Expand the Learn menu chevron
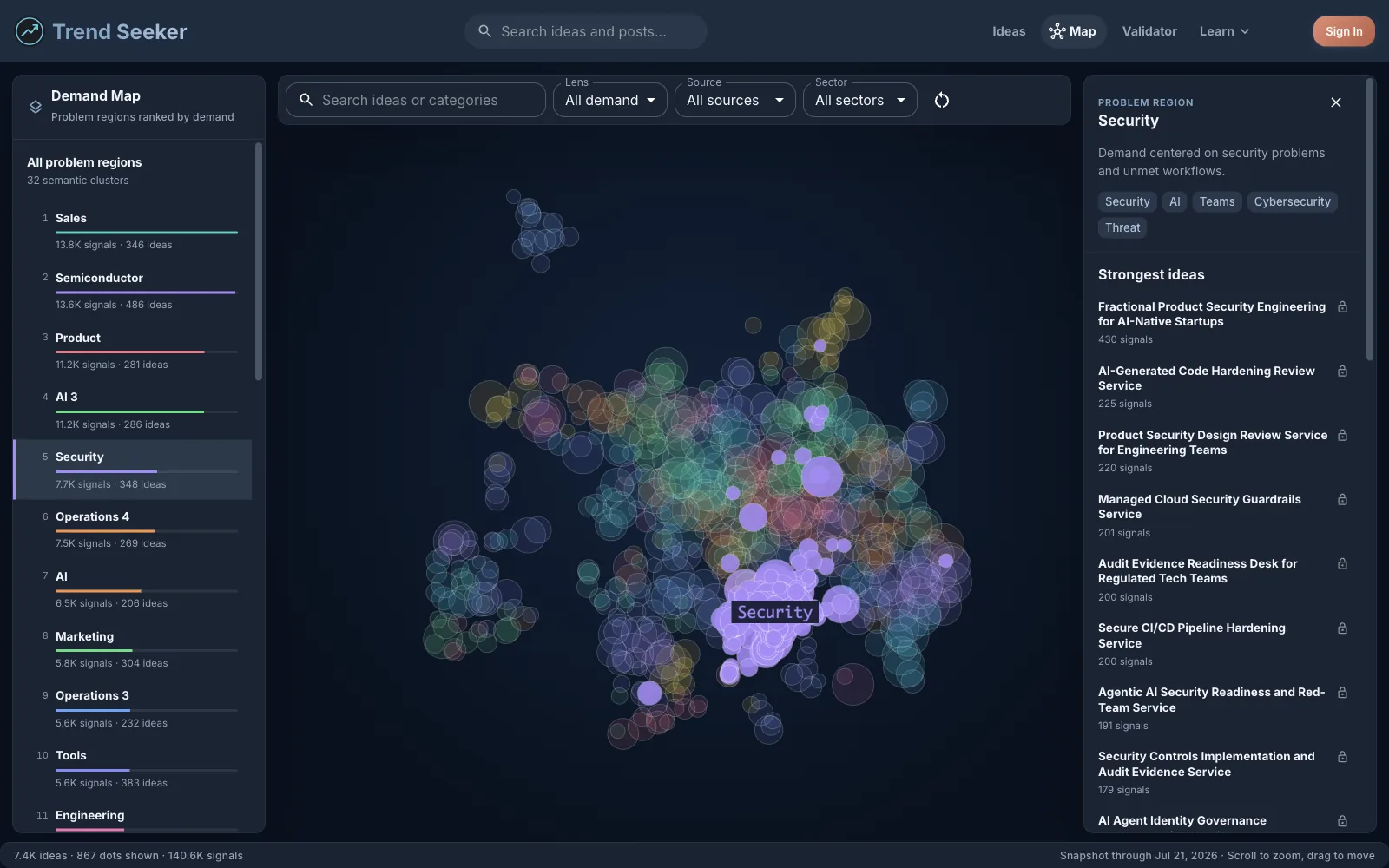 (x=1245, y=31)
